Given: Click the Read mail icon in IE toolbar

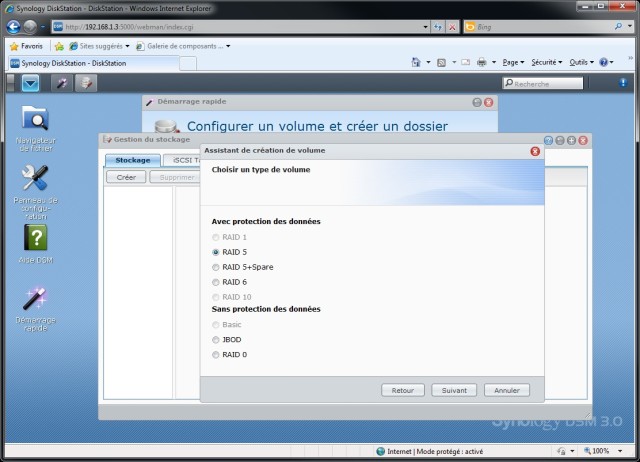Looking at the screenshot, I should (465, 62).
